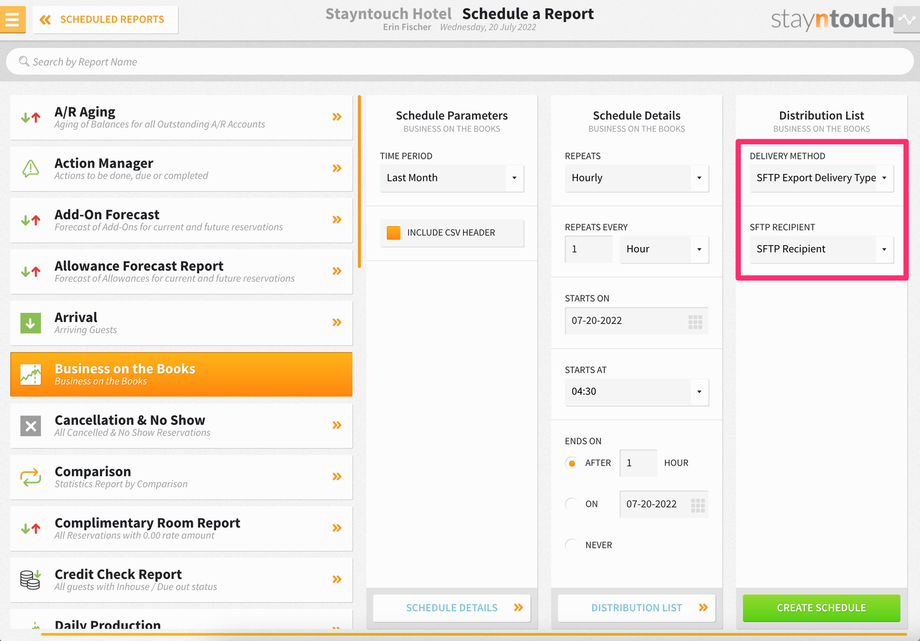Click the Ends On date field

click(x=664, y=504)
